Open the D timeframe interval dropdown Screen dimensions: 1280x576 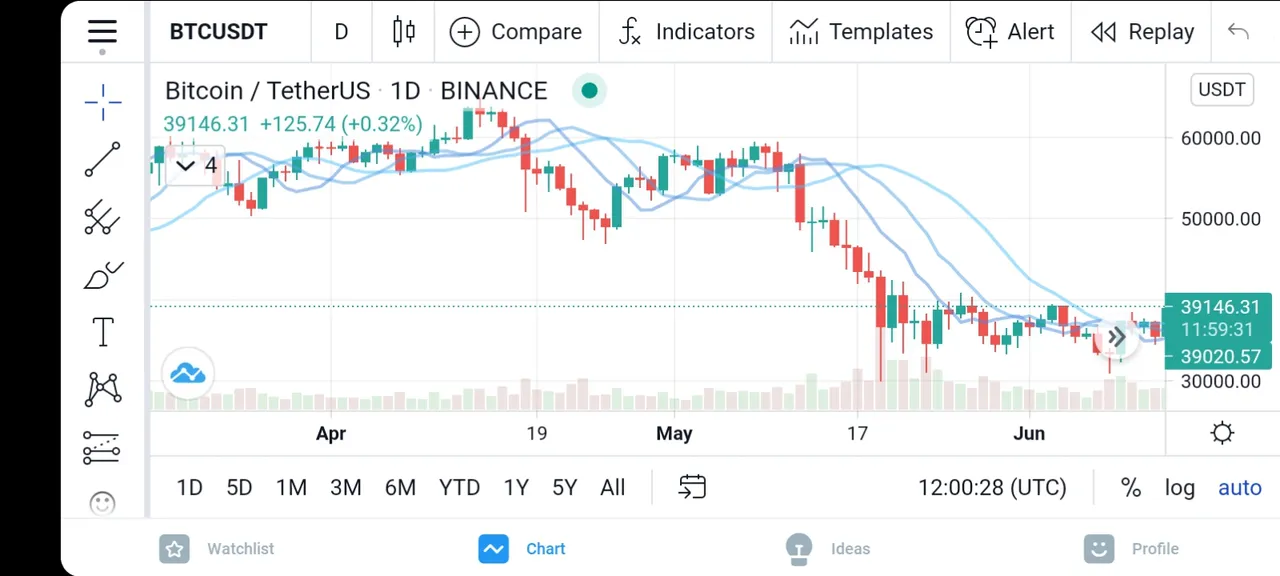coord(341,32)
